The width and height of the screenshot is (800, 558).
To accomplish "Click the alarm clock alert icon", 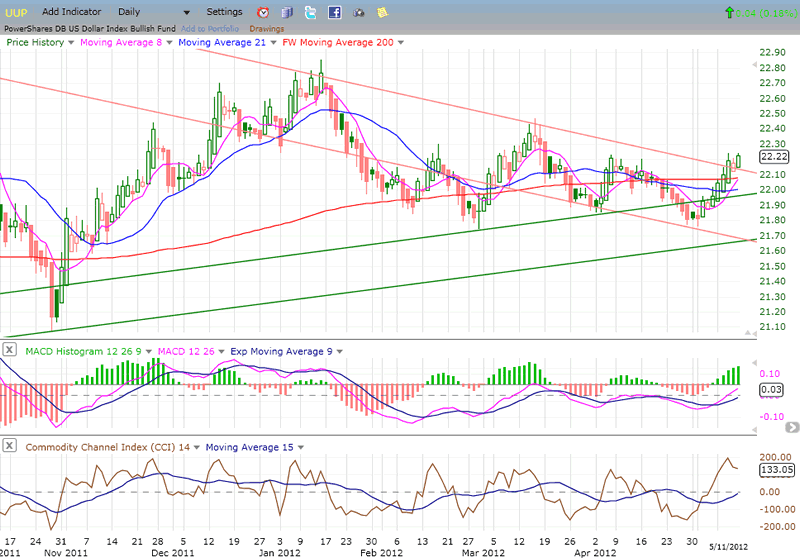I will point(263,12).
